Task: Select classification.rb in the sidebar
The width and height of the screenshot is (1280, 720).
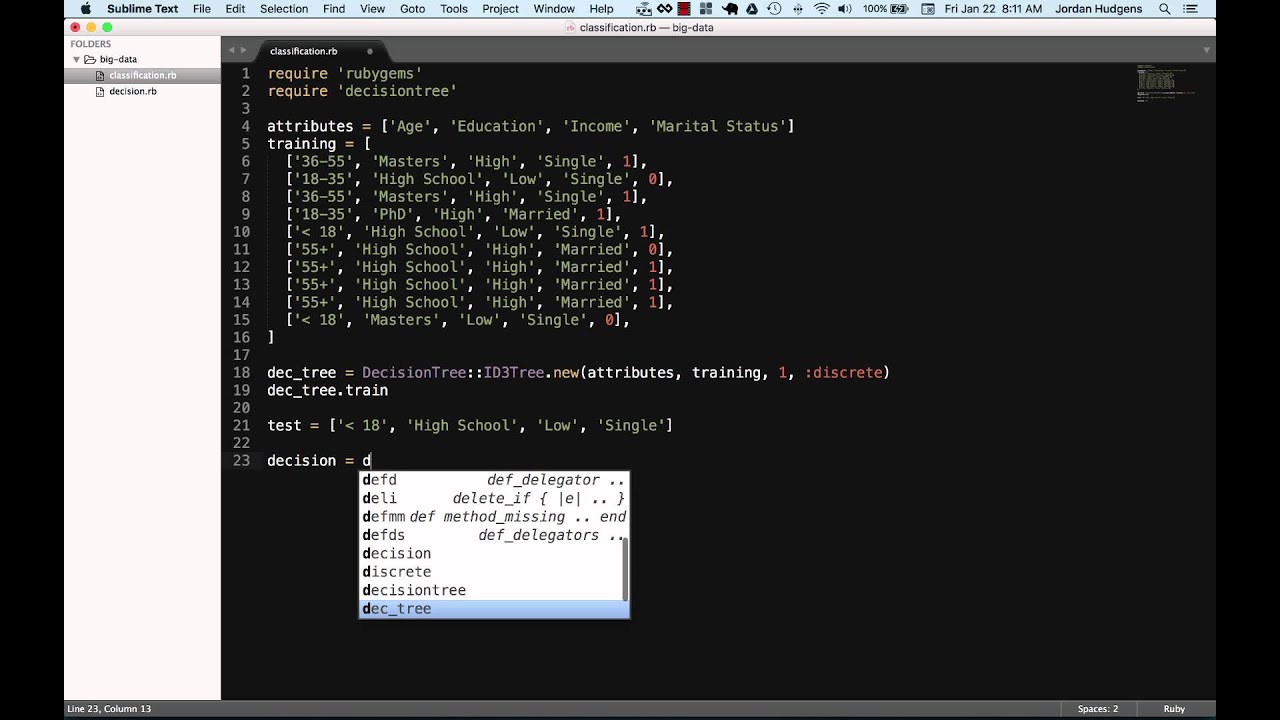Action: click(142, 75)
